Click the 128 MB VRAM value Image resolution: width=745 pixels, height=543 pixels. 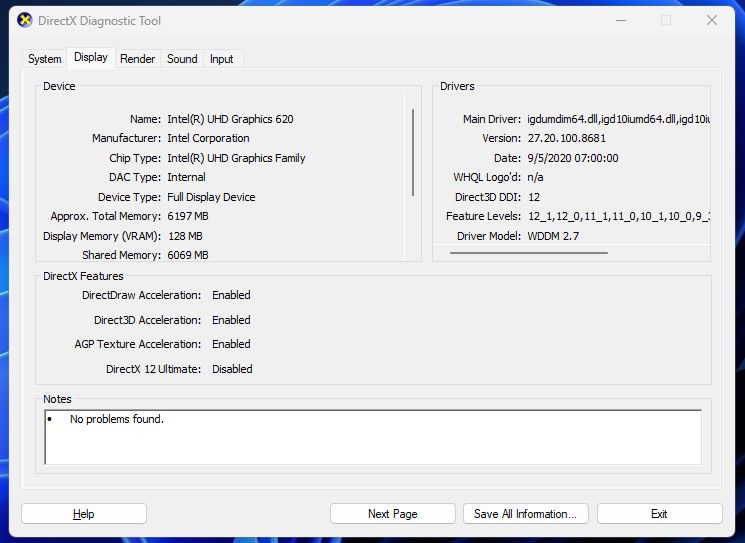(185, 236)
